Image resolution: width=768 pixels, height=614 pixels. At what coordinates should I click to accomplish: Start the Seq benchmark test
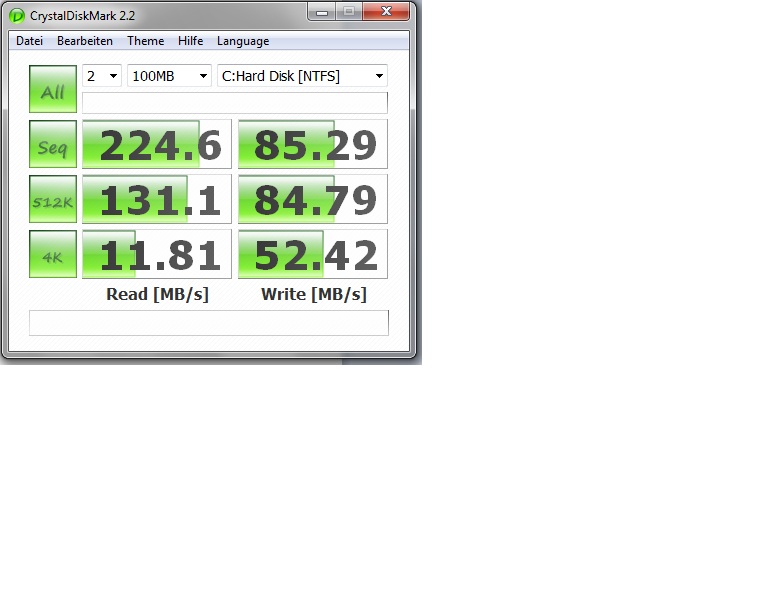[53, 144]
